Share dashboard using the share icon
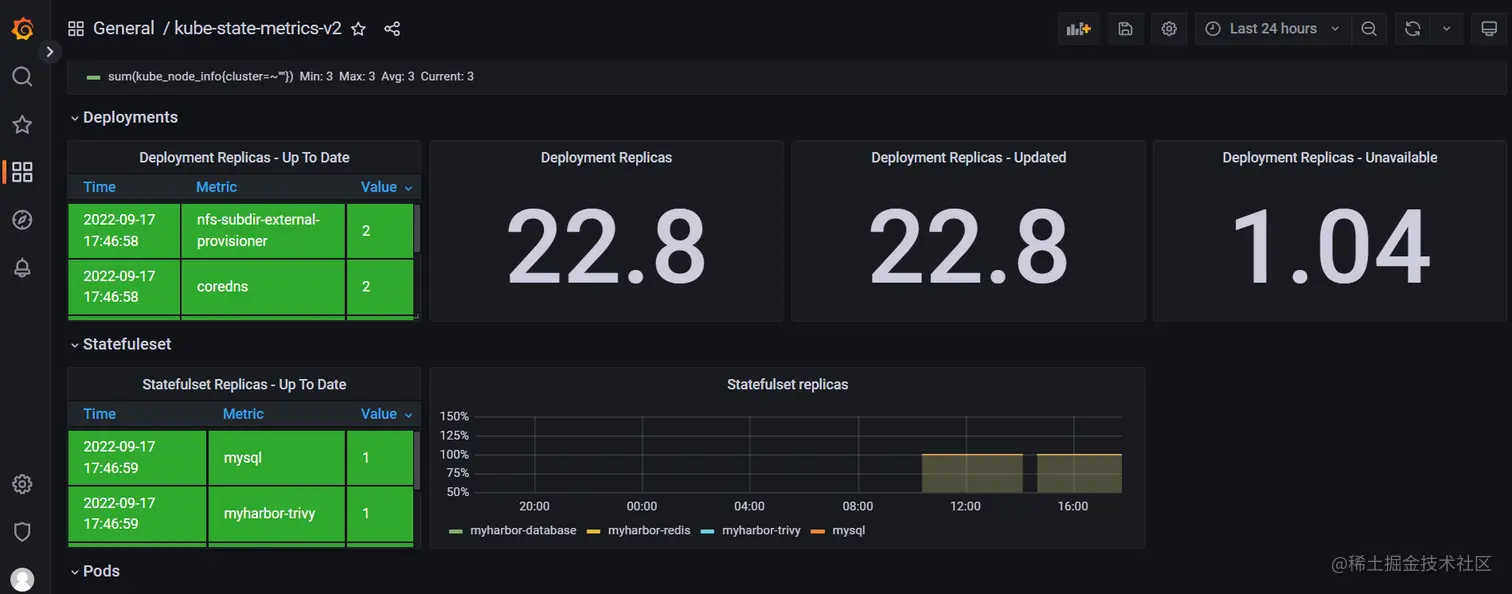 392,29
